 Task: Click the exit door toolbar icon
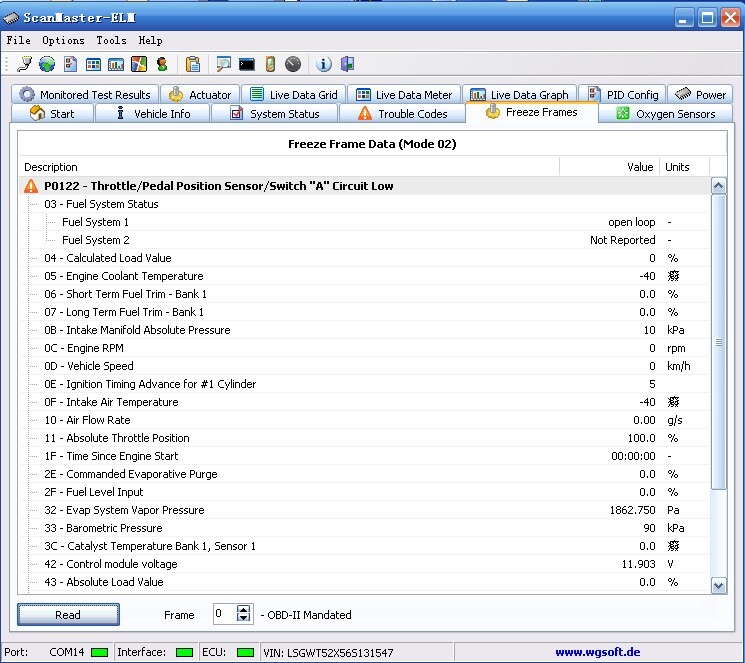pyautogui.click(x=347, y=64)
